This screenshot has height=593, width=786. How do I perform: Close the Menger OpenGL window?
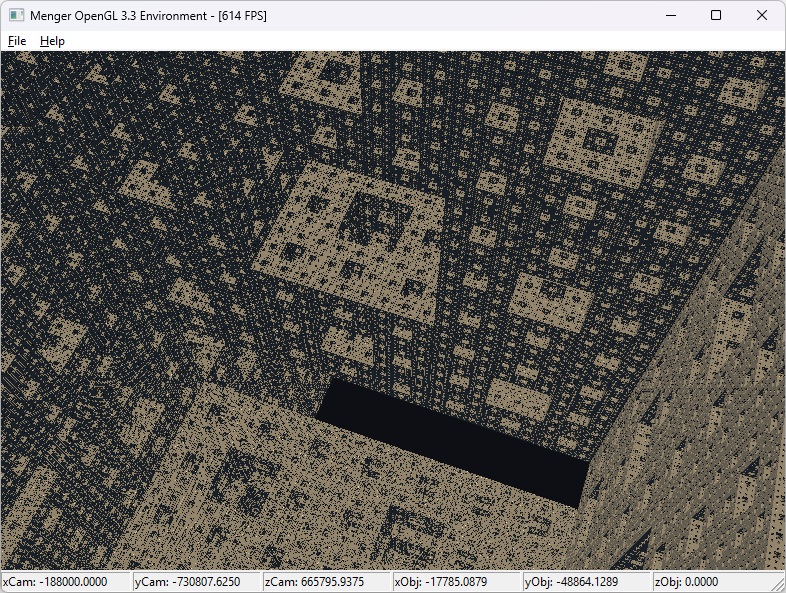point(762,16)
